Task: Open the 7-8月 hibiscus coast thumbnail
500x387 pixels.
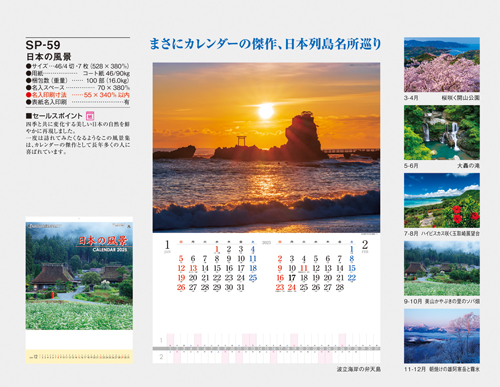Action: [442, 200]
